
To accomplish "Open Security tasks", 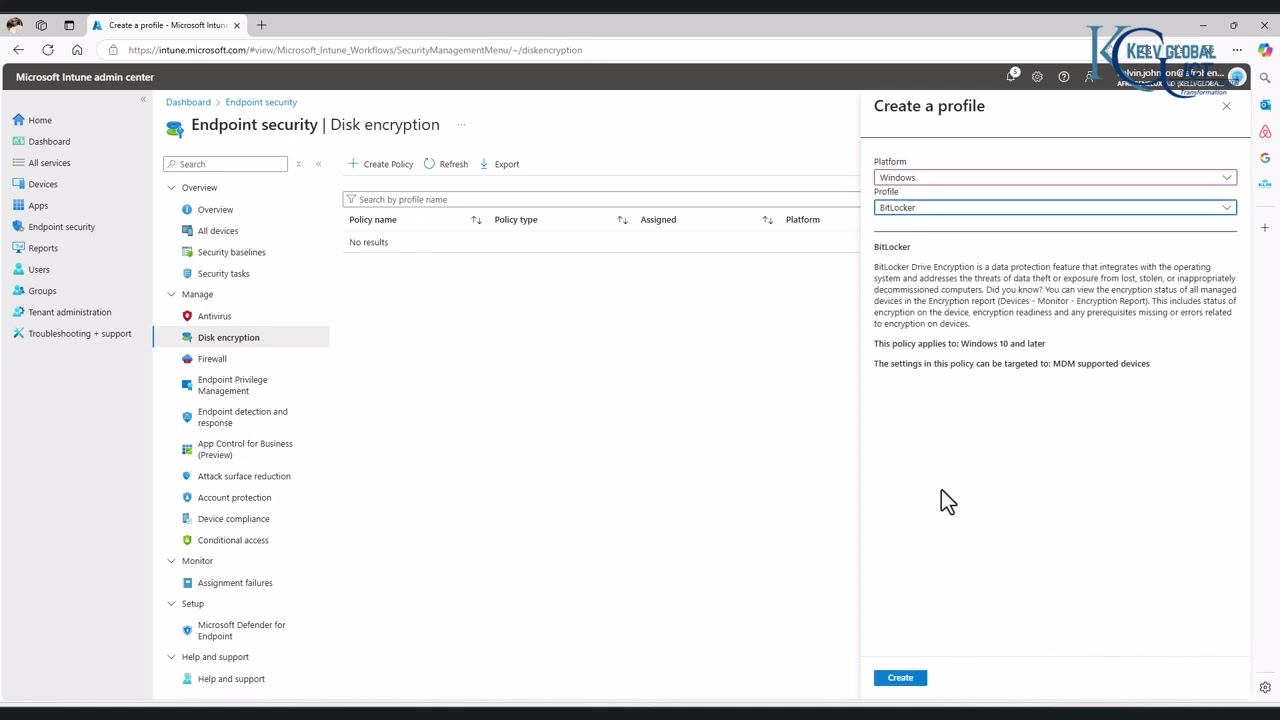I will [223, 273].
